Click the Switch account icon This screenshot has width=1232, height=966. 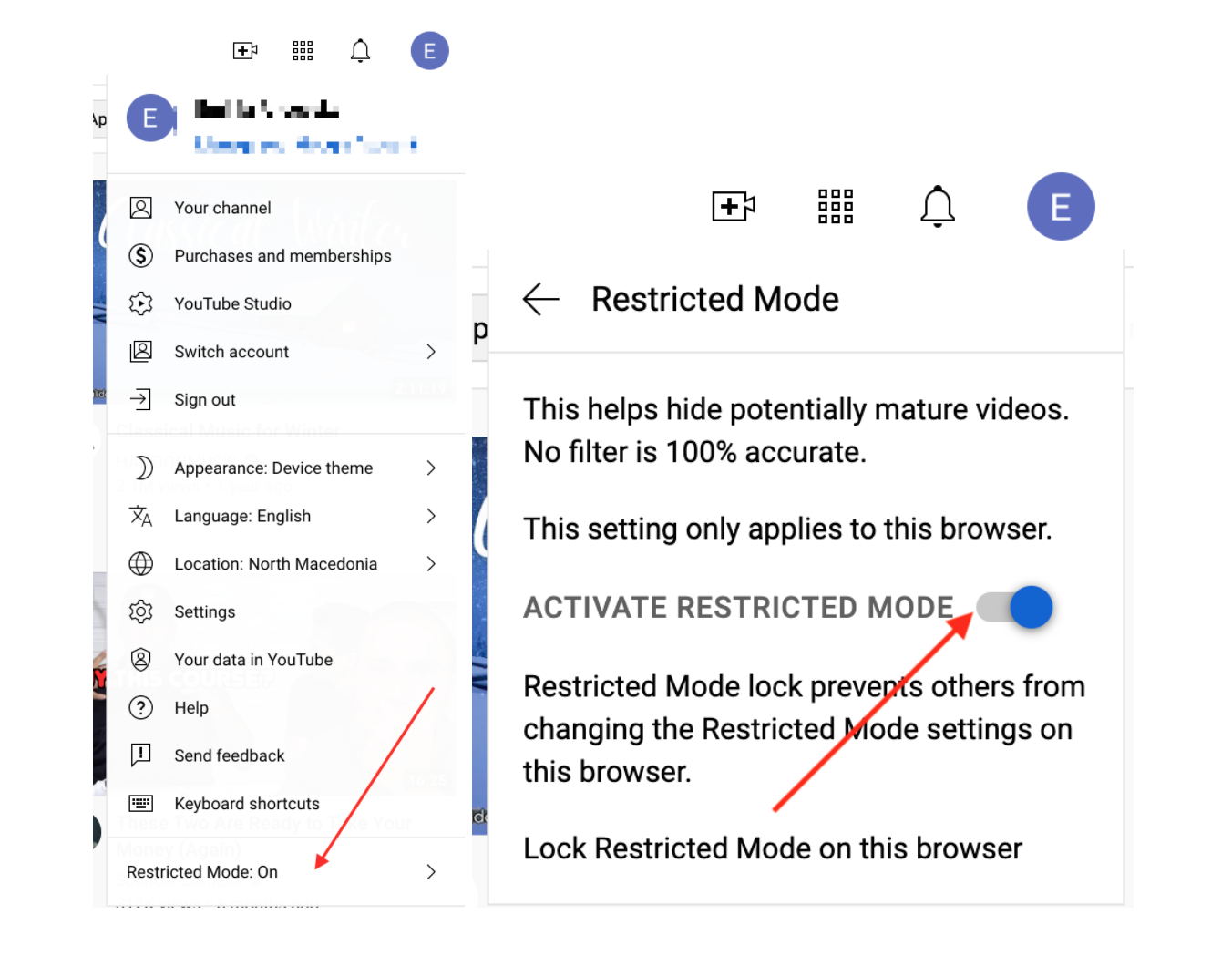pos(141,352)
